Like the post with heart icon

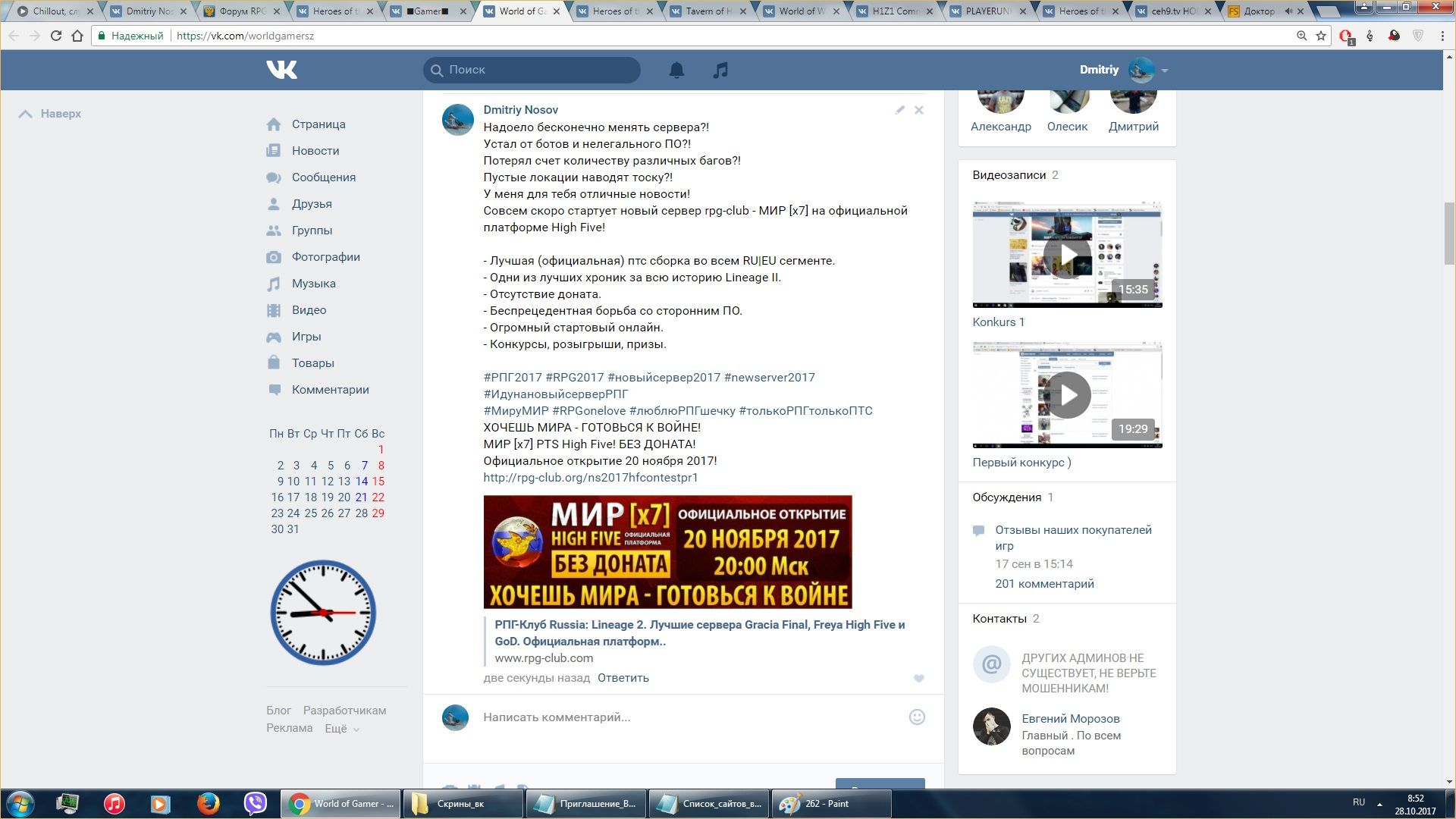click(x=918, y=679)
